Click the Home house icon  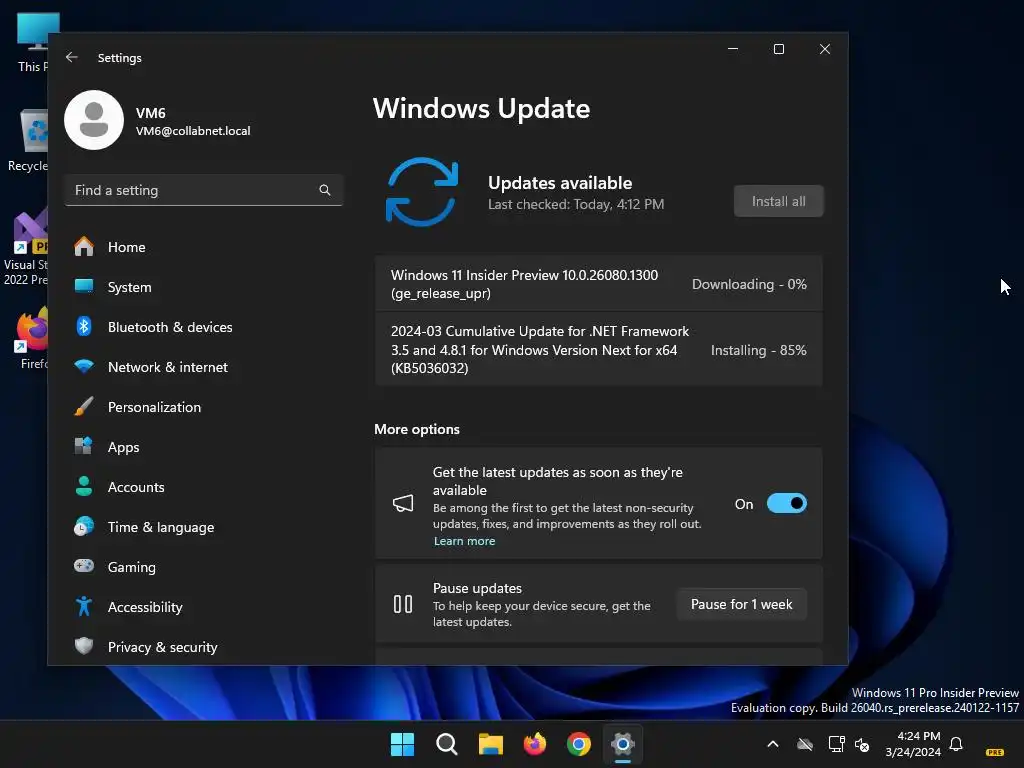[84, 246]
